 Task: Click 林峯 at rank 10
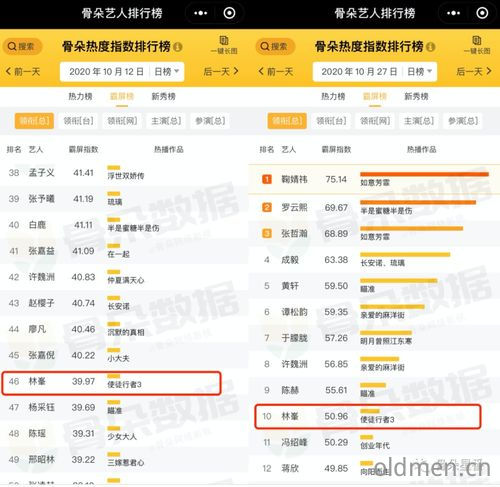(x=290, y=416)
